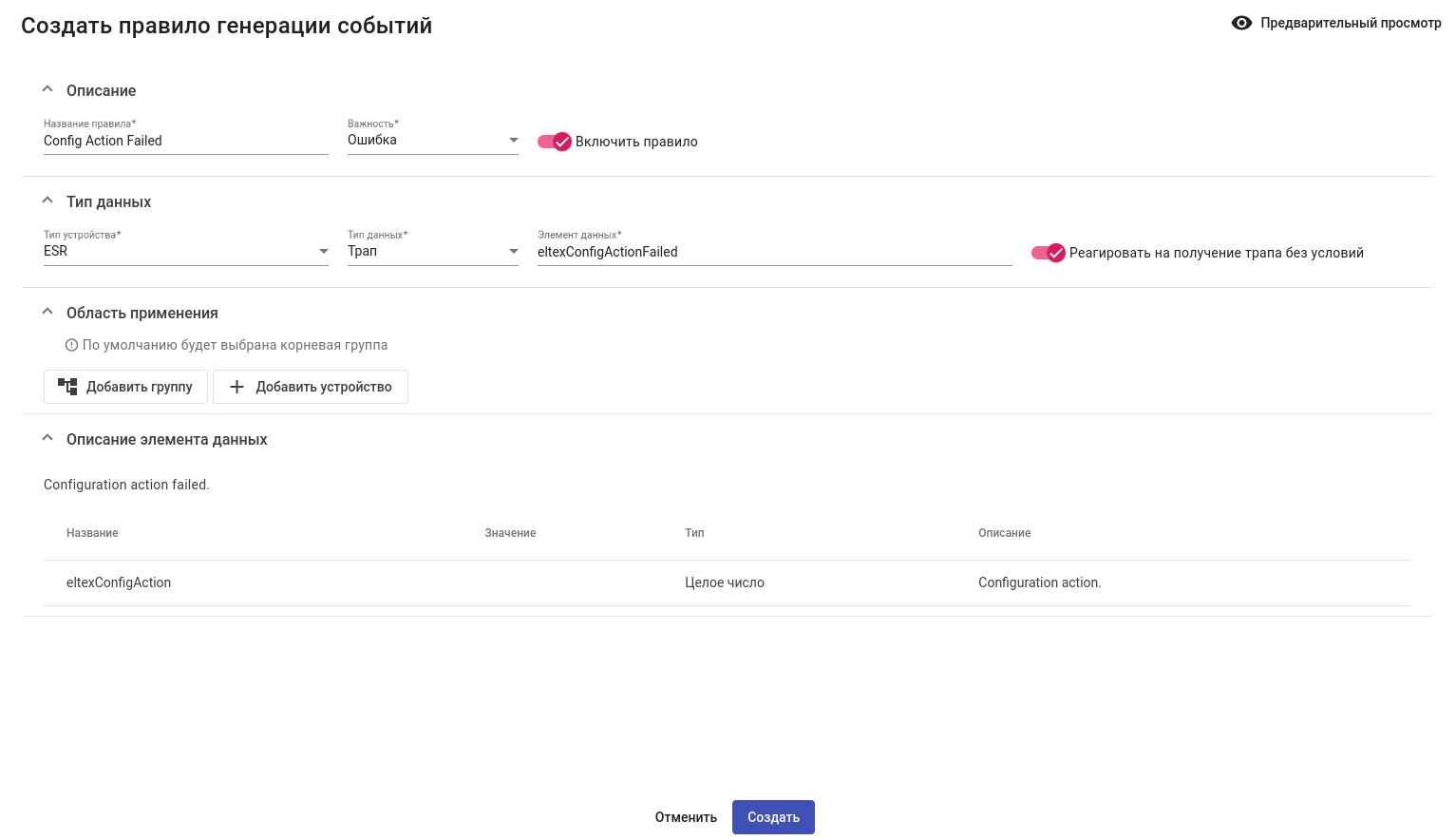Collapse Описание элемента данных section
Image resolution: width=1456 pixels, height=840 pixels.
(47, 438)
